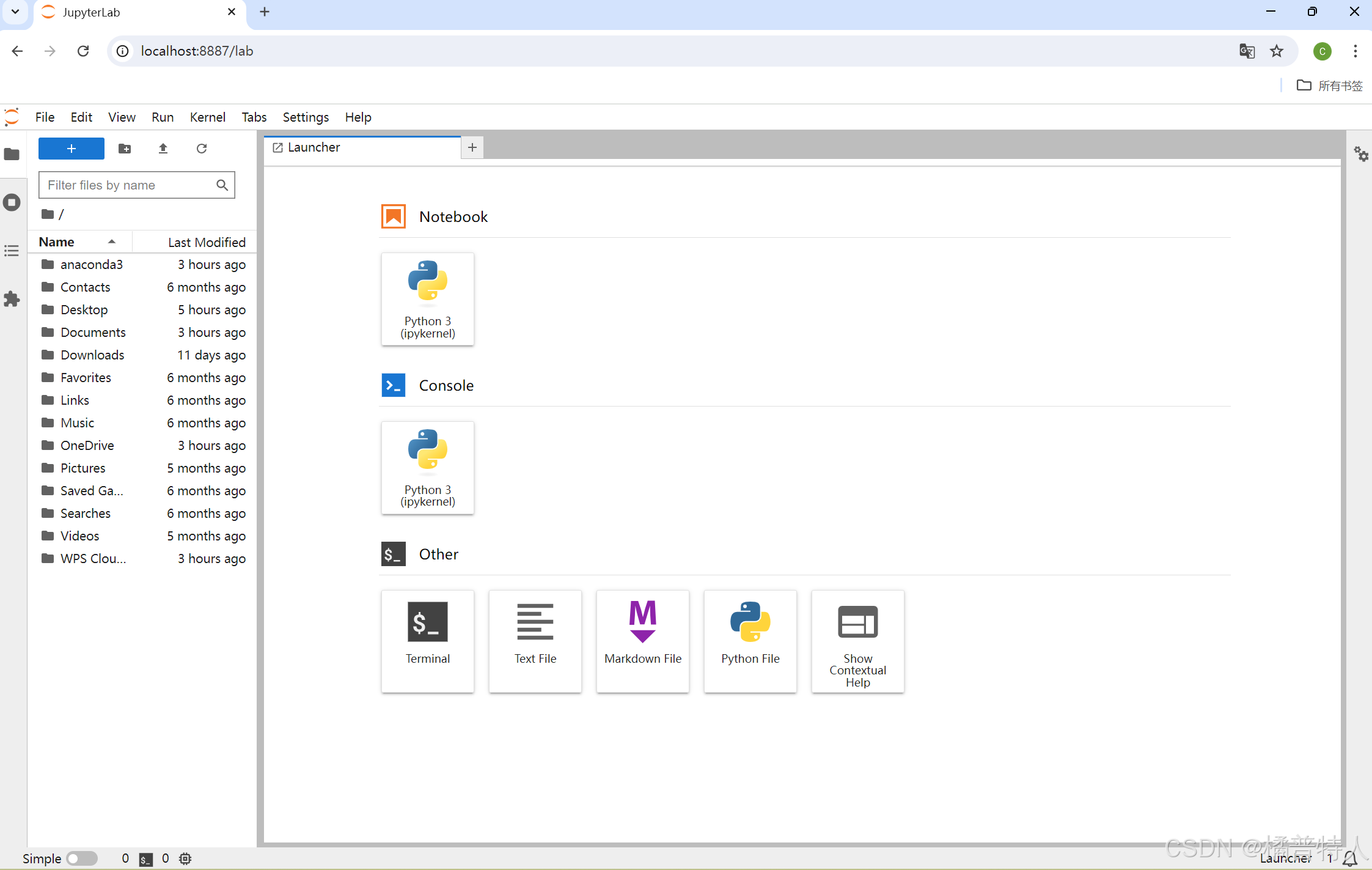
Task: Open Show Contextual Help card
Action: click(858, 641)
